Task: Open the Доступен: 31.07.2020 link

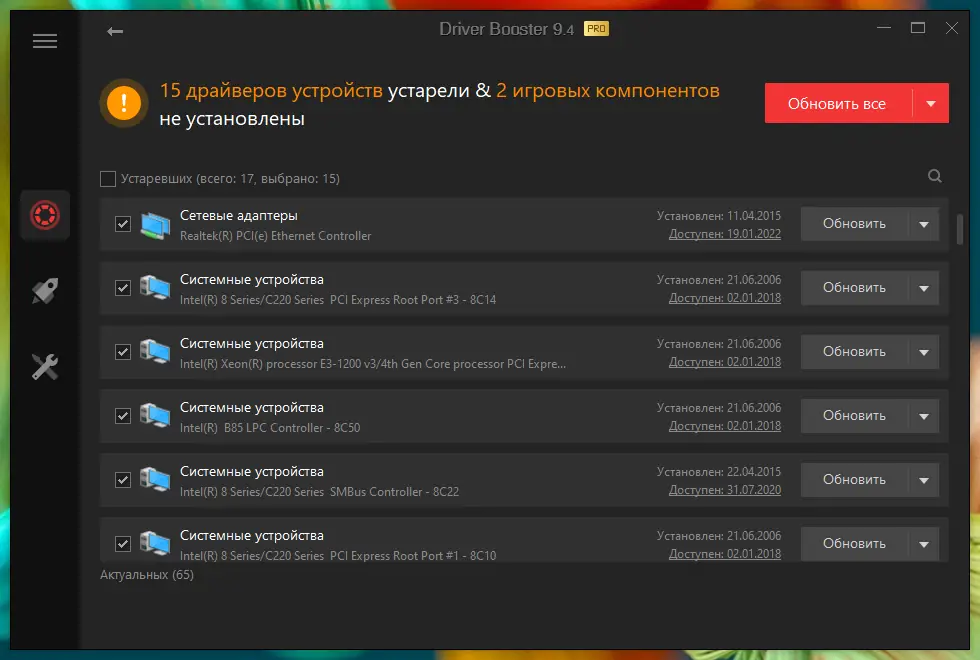Action: [724, 490]
